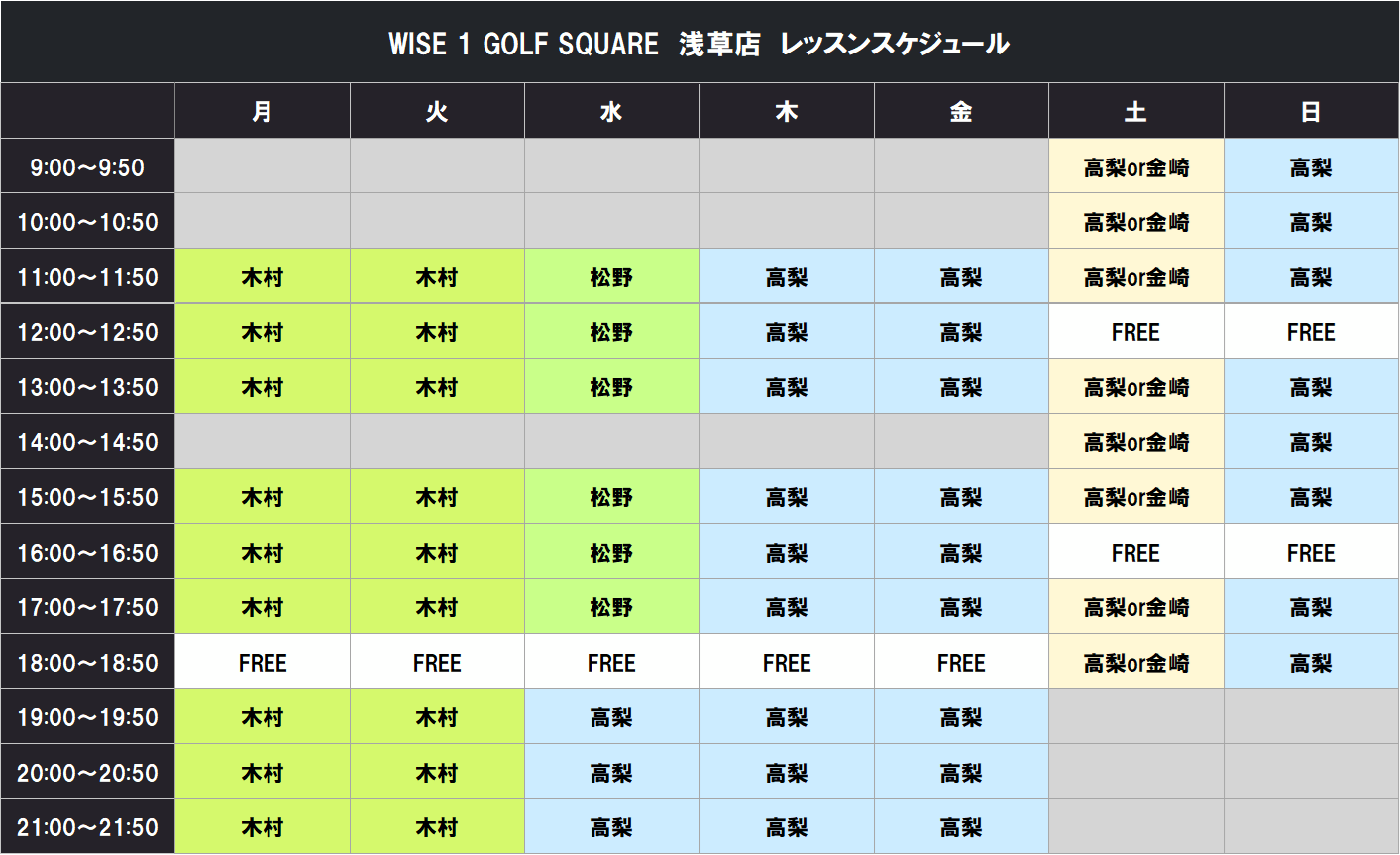Click the title 'WISE 1 GOLF SQUARE 浅草店 レッスンスケジュール'
This screenshot has height=855, width=1400.
point(699,44)
